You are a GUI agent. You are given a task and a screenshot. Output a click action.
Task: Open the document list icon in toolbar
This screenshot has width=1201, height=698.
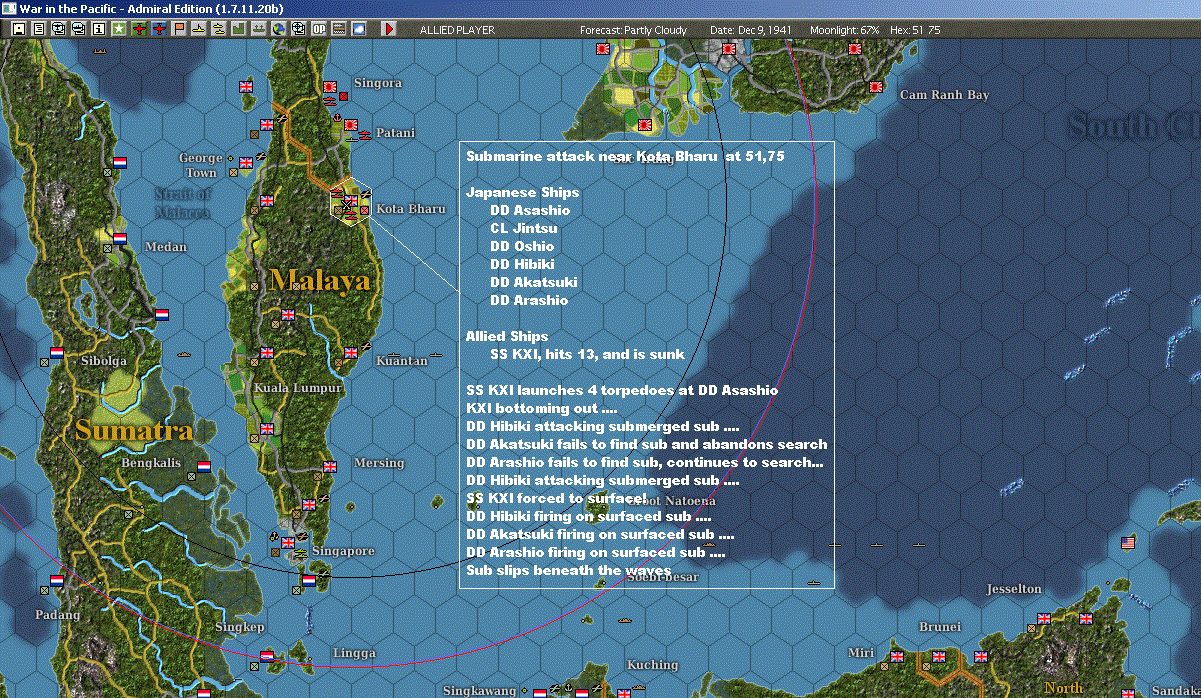pyautogui.click(x=39, y=30)
